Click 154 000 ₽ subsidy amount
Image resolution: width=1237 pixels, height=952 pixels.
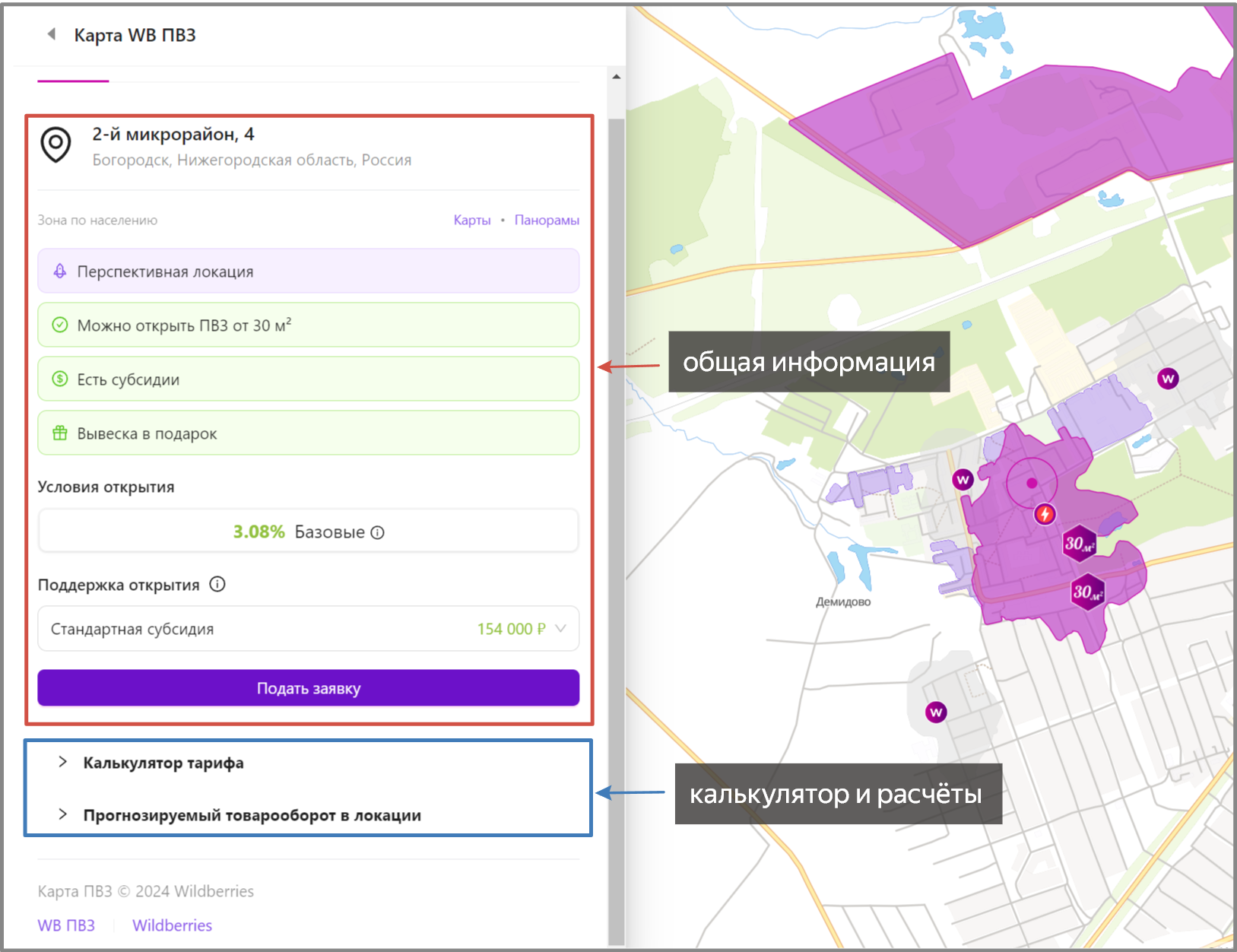click(511, 629)
